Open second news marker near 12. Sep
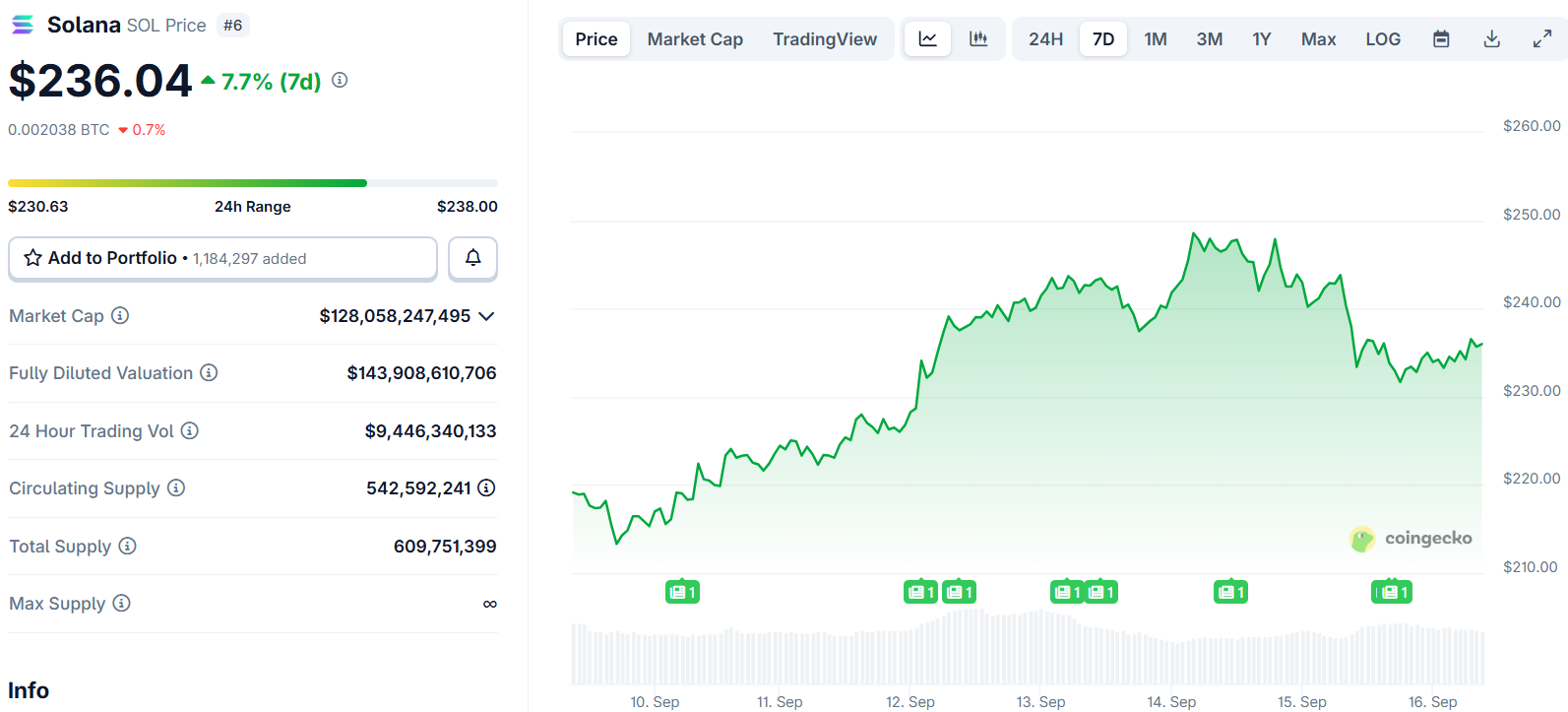This screenshot has height=712, width=1568. (x=959, y=592)
